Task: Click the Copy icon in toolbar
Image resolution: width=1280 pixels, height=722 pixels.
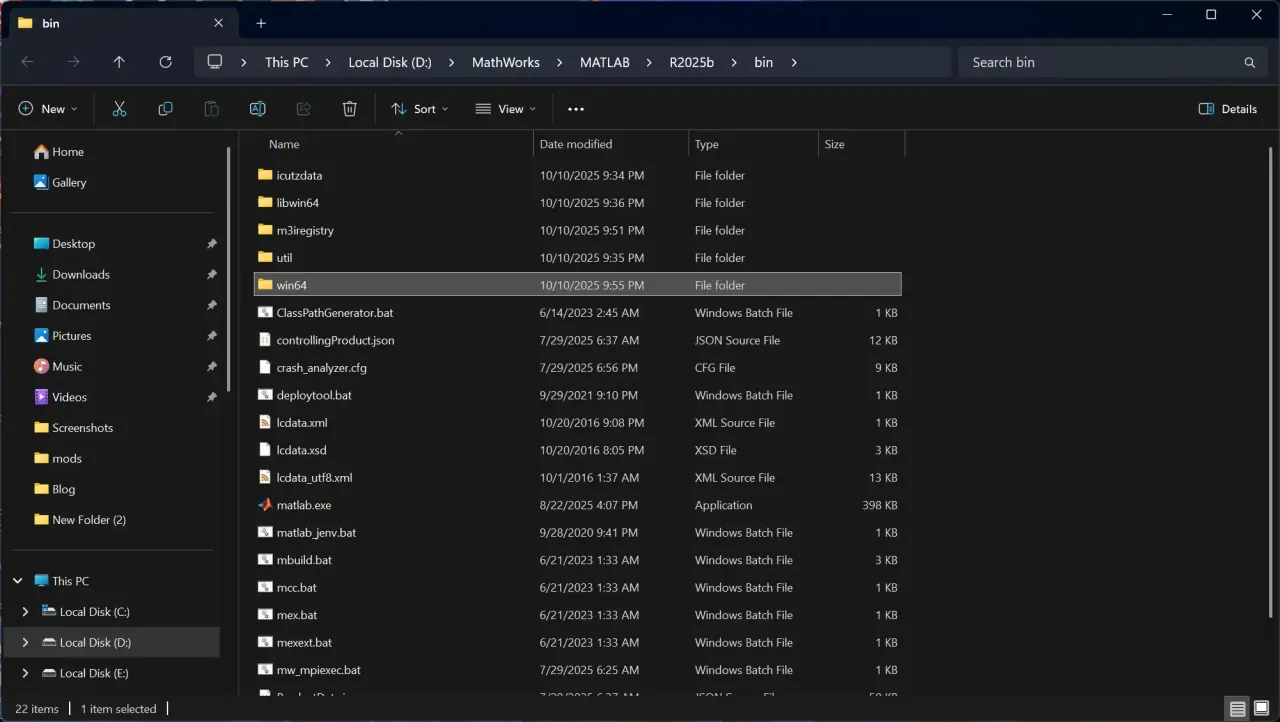Action: pos(166,109)
